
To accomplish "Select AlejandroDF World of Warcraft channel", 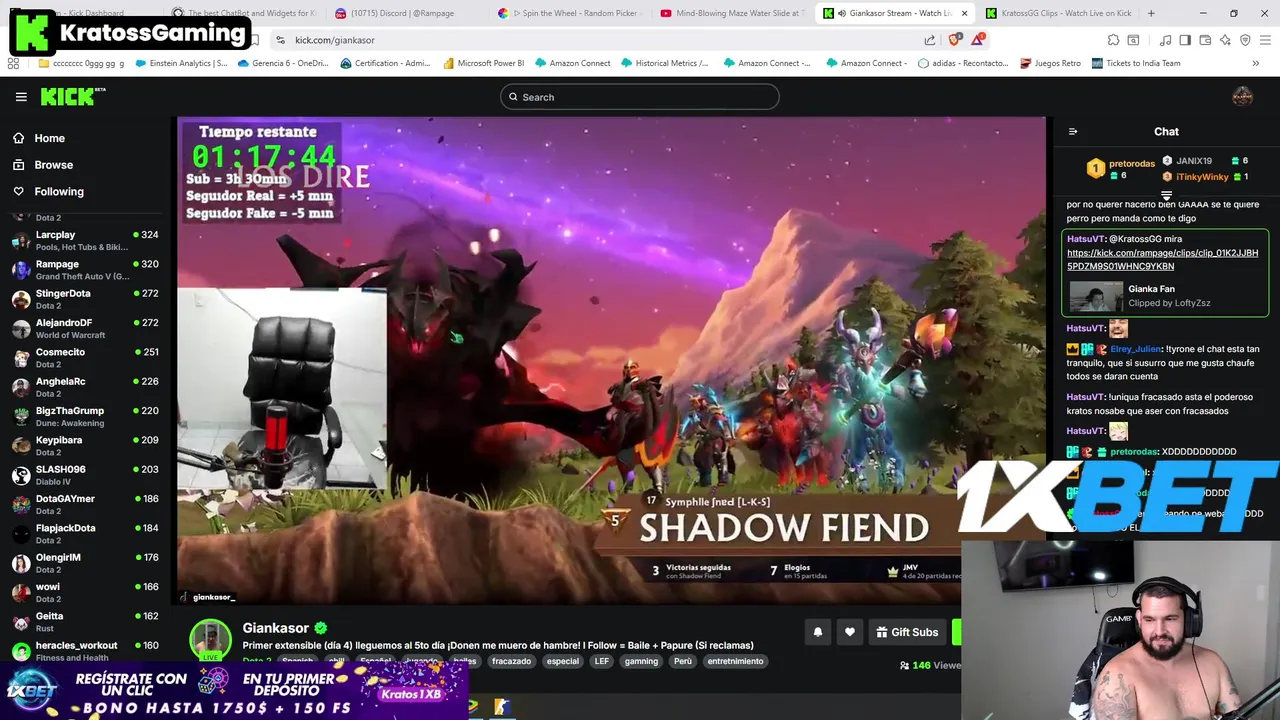I will tap(85, 328).
